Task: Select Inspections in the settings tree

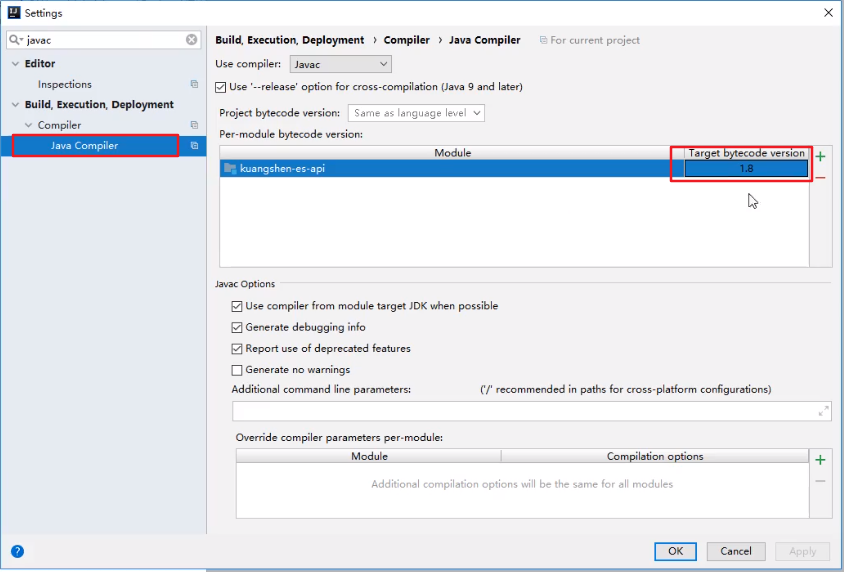Action: (x=64, y=85)
